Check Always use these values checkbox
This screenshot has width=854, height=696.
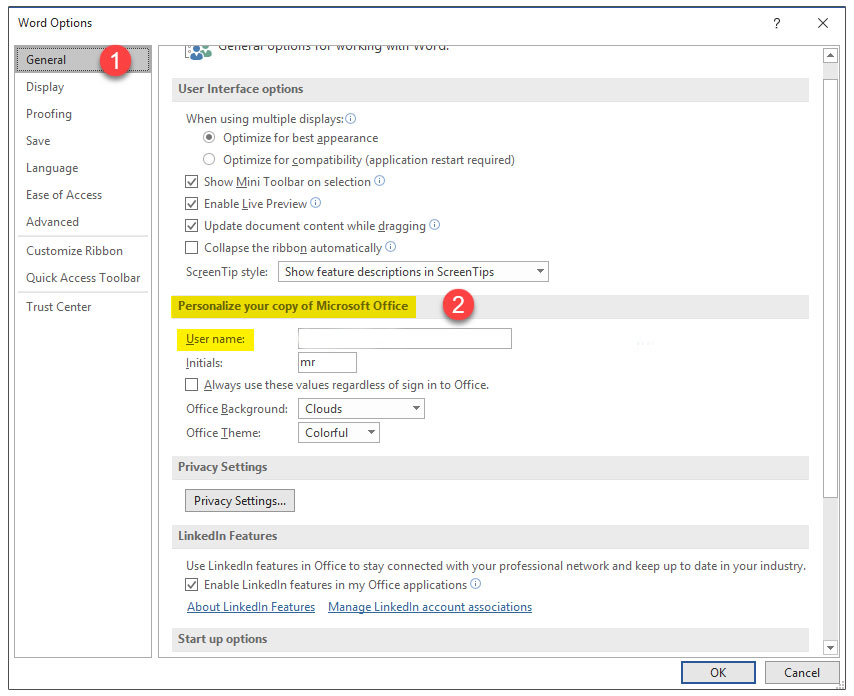click(x=192, y=385)
